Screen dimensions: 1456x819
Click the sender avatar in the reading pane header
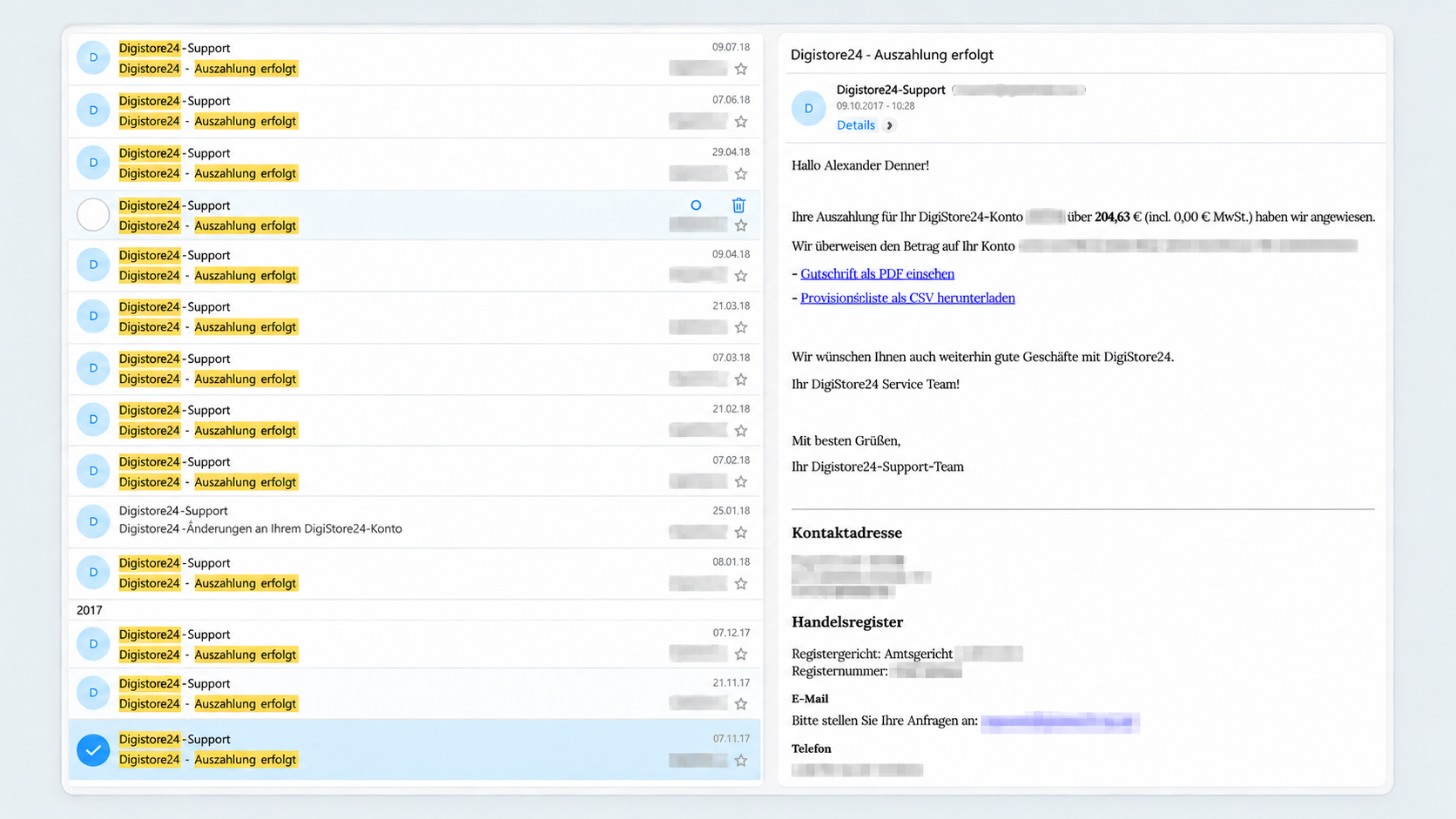coord(808,108)
